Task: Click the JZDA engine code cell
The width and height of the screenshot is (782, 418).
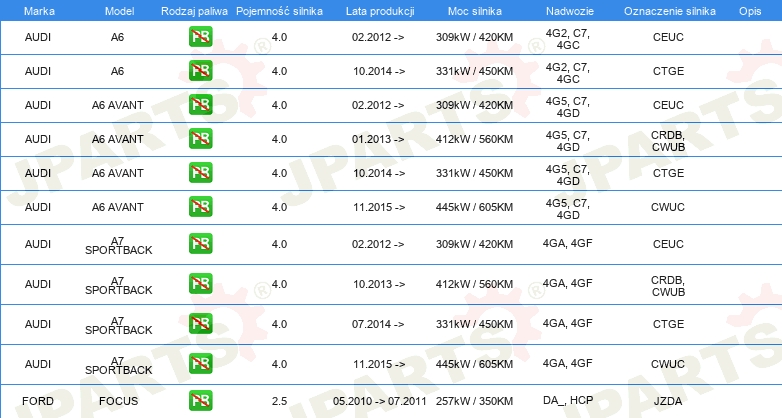Action: 667,401
